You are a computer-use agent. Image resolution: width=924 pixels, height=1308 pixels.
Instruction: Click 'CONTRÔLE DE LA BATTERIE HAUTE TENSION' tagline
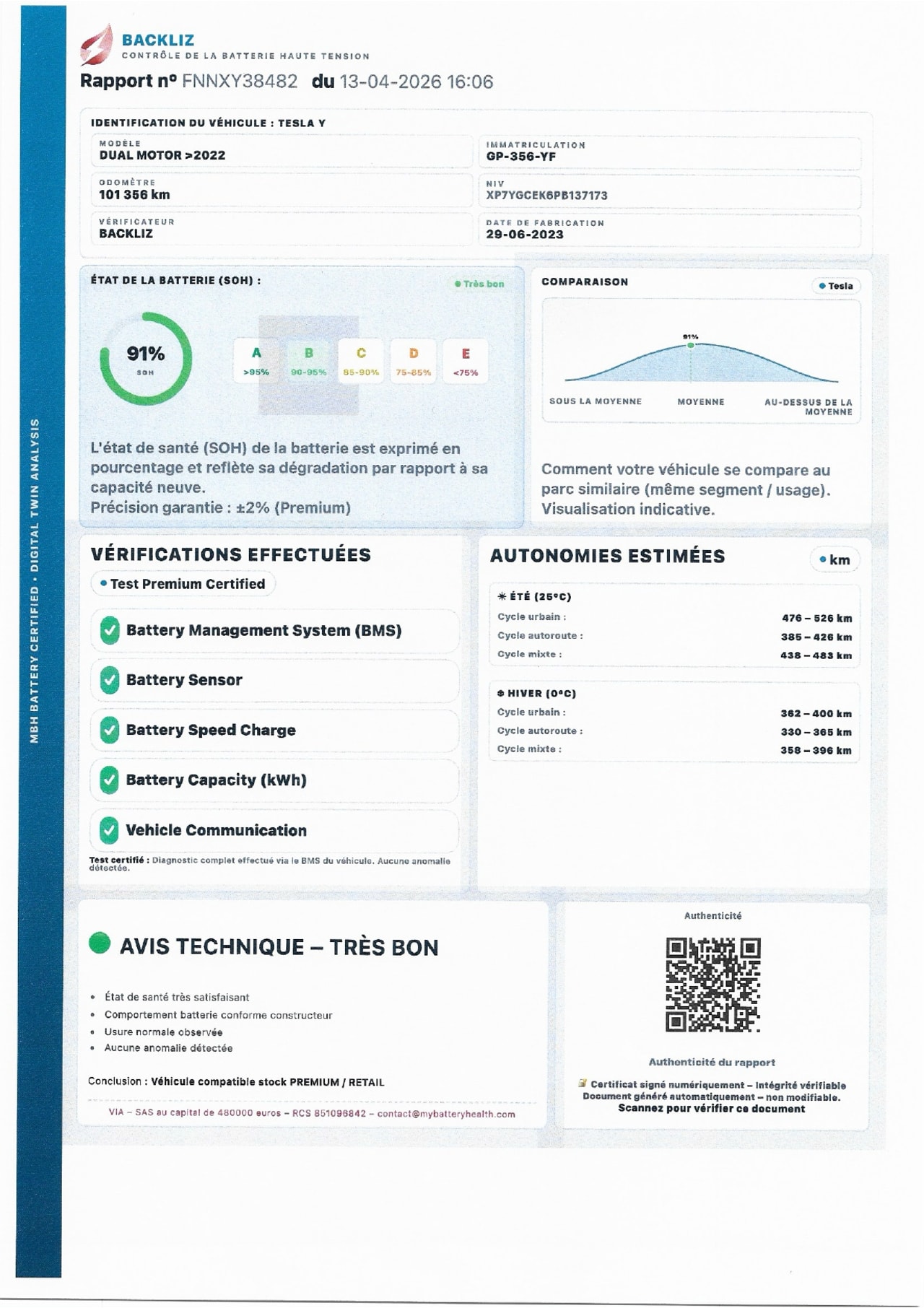245,56
